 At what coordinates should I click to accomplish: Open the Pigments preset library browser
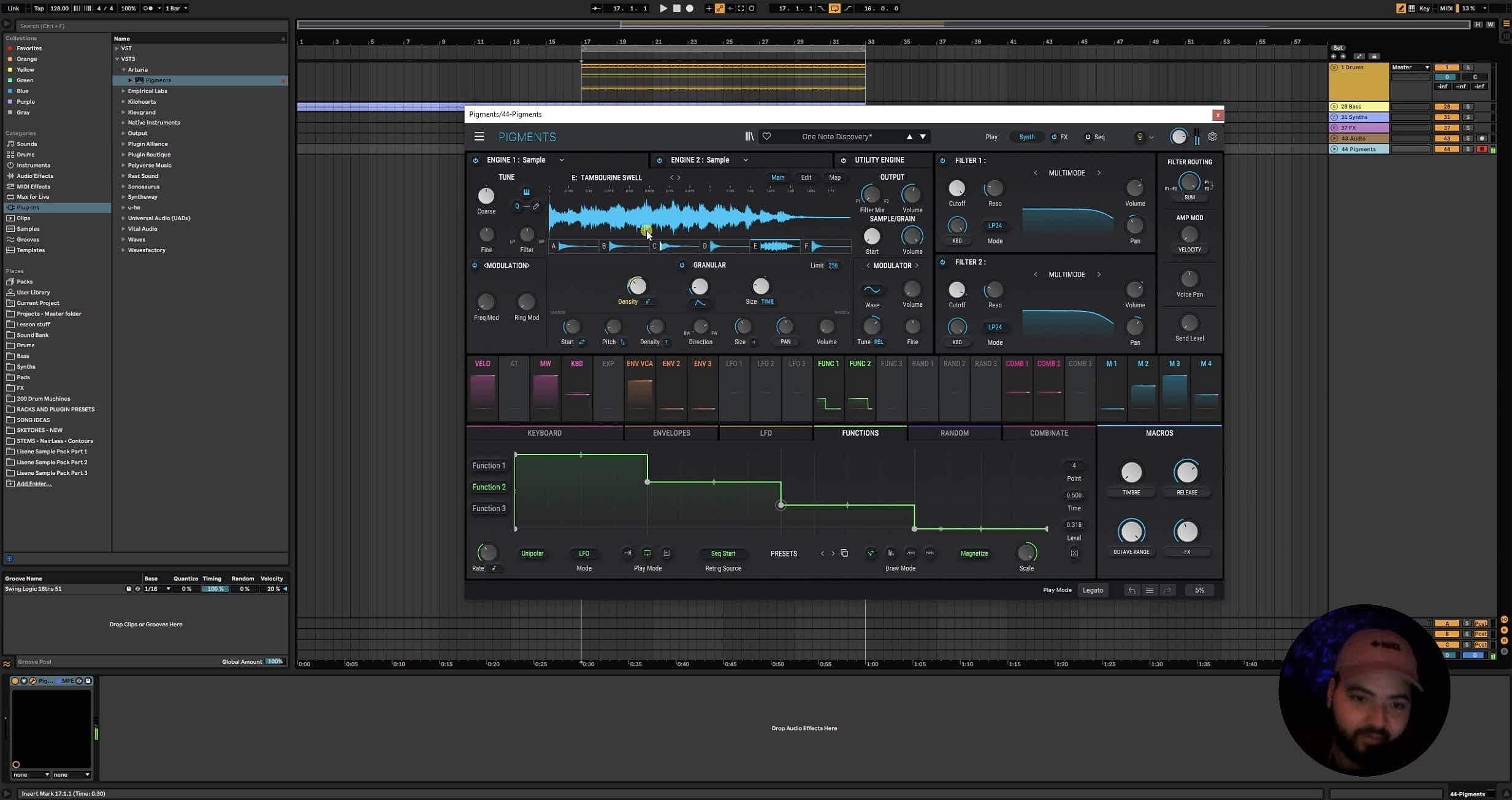(x=749, y=137)
